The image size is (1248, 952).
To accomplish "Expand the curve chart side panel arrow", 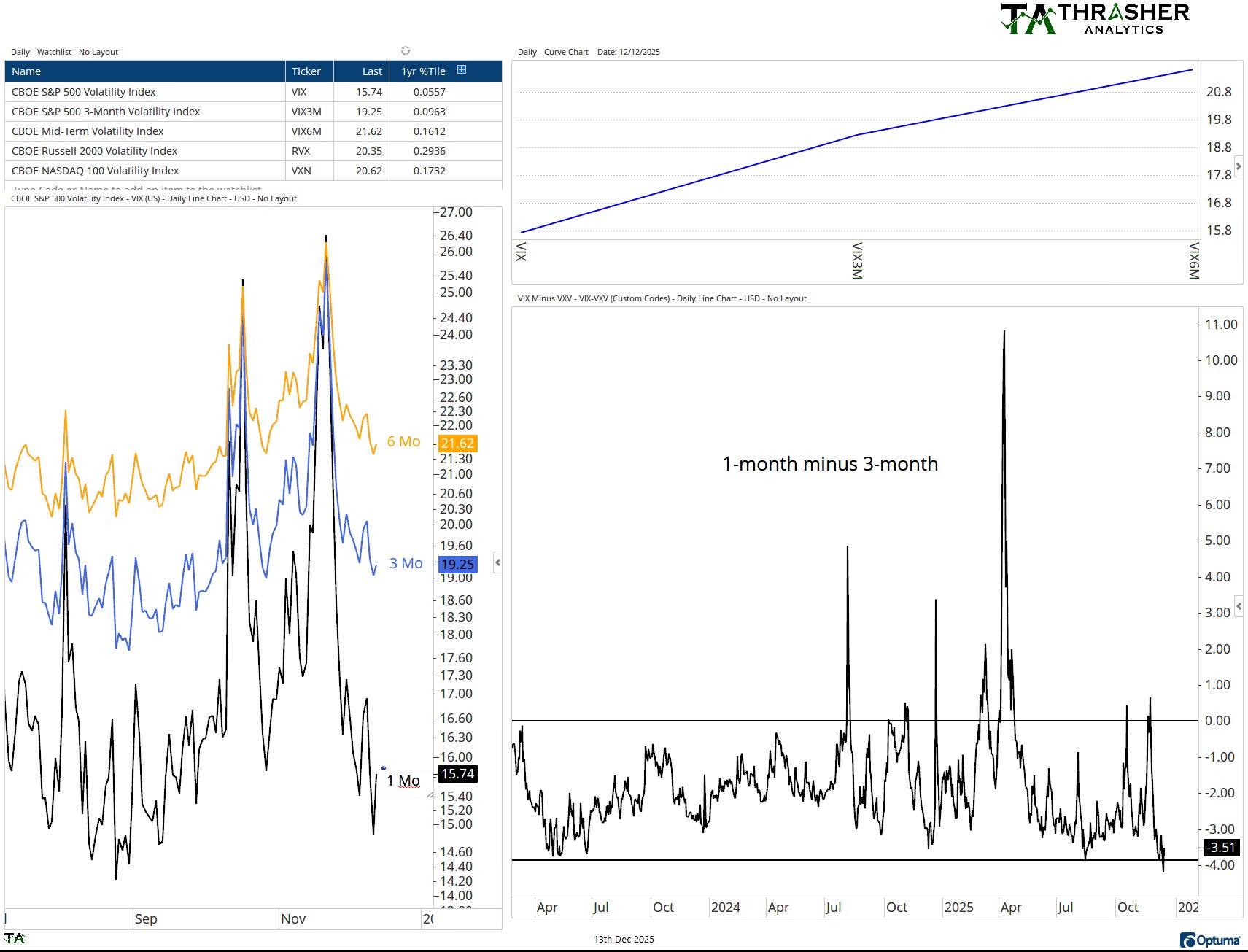I will (x=1239, y=167).
